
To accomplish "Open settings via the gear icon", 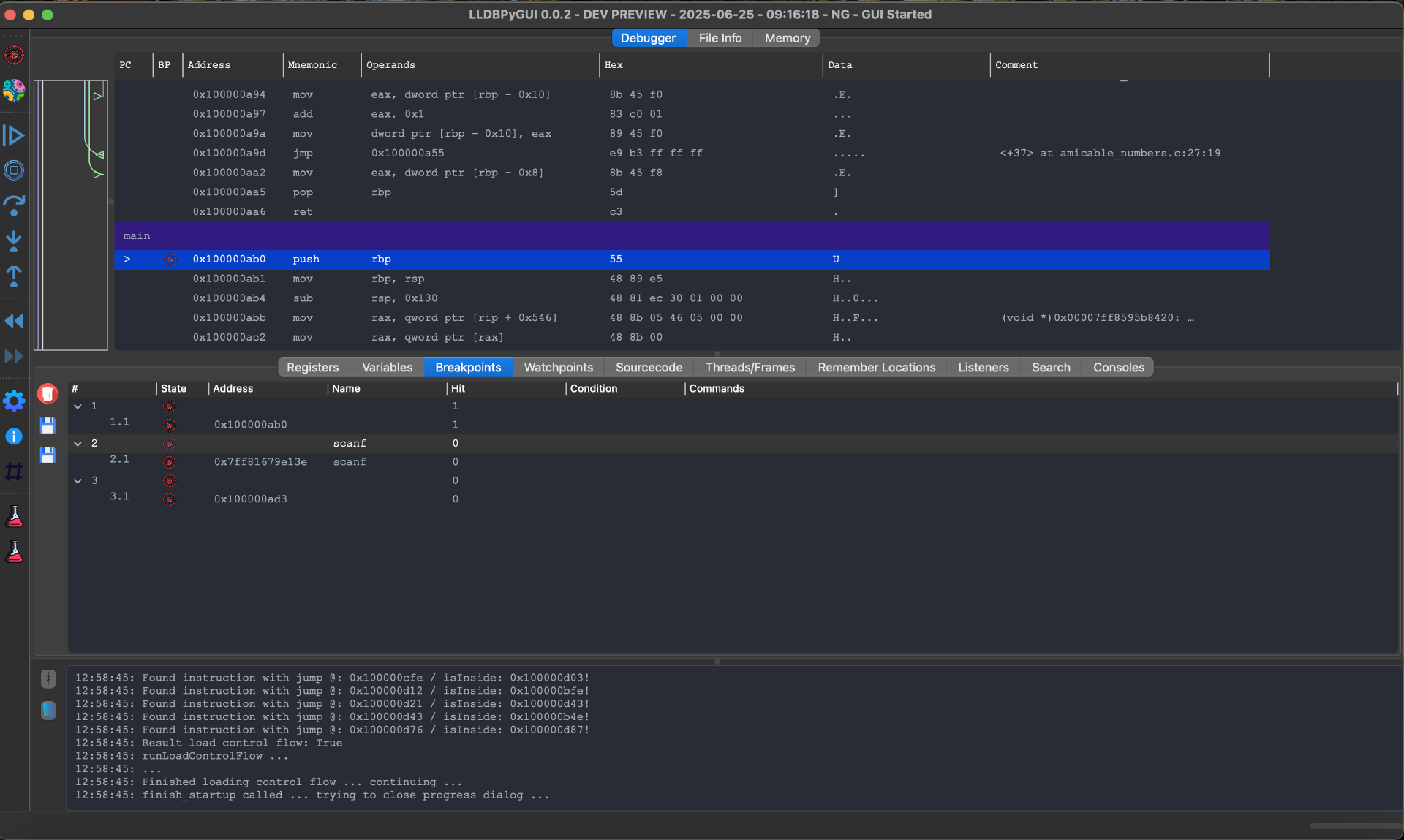I will tap(14, 401).
